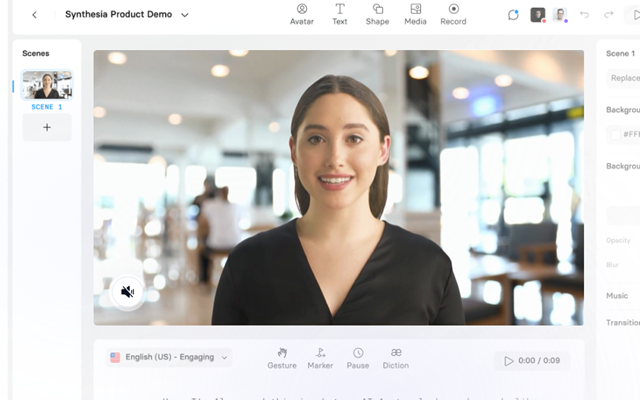Open the Media library tool

[415, 14]
